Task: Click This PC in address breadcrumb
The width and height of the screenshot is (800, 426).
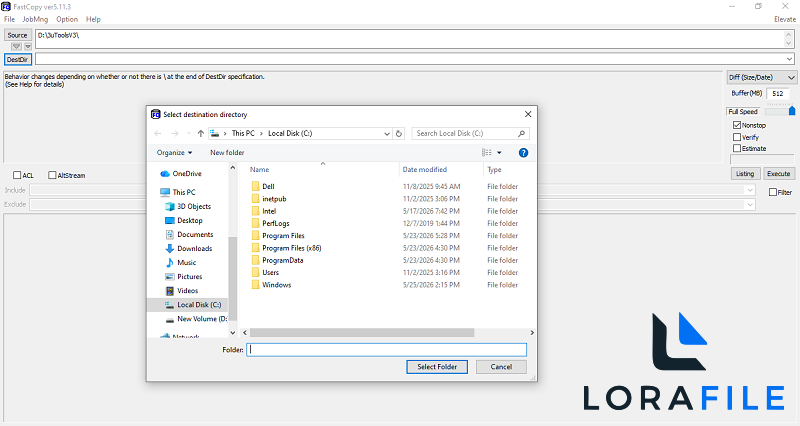Action: [243, 133]
